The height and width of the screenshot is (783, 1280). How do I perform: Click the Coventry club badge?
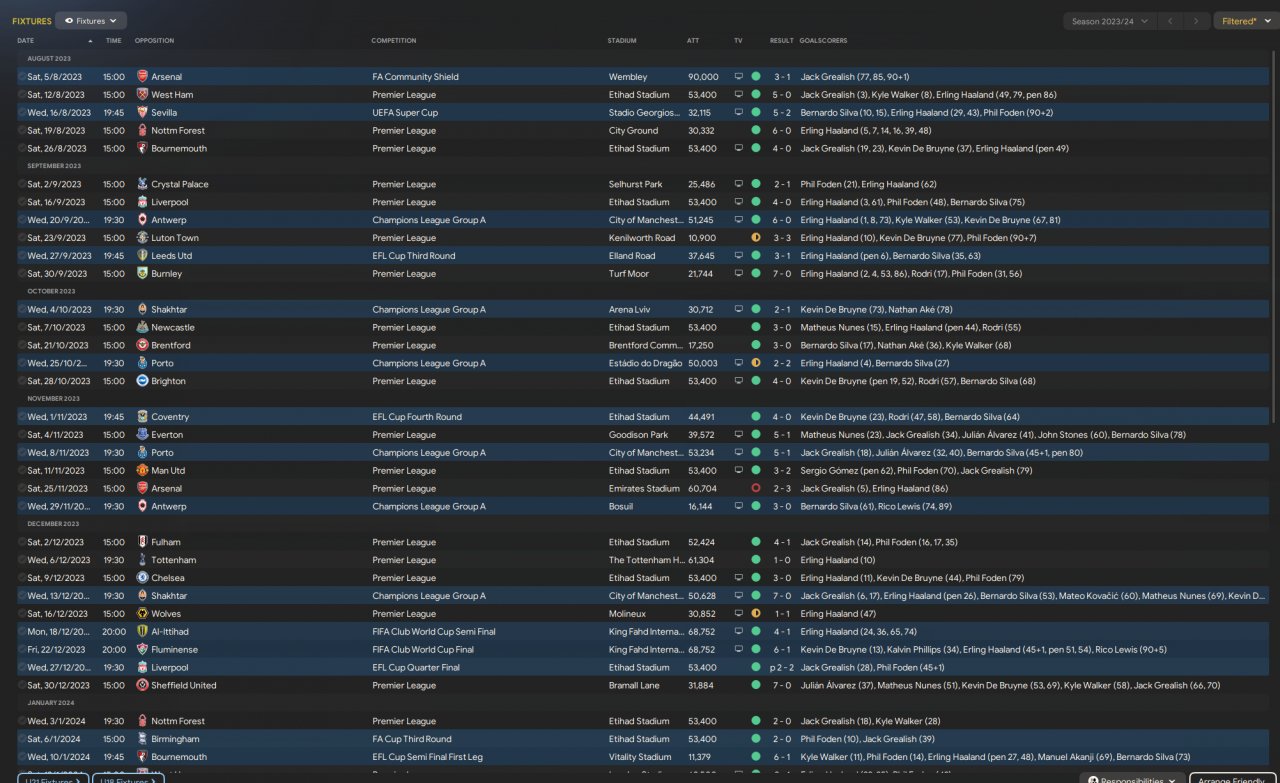tap(143, 417)
